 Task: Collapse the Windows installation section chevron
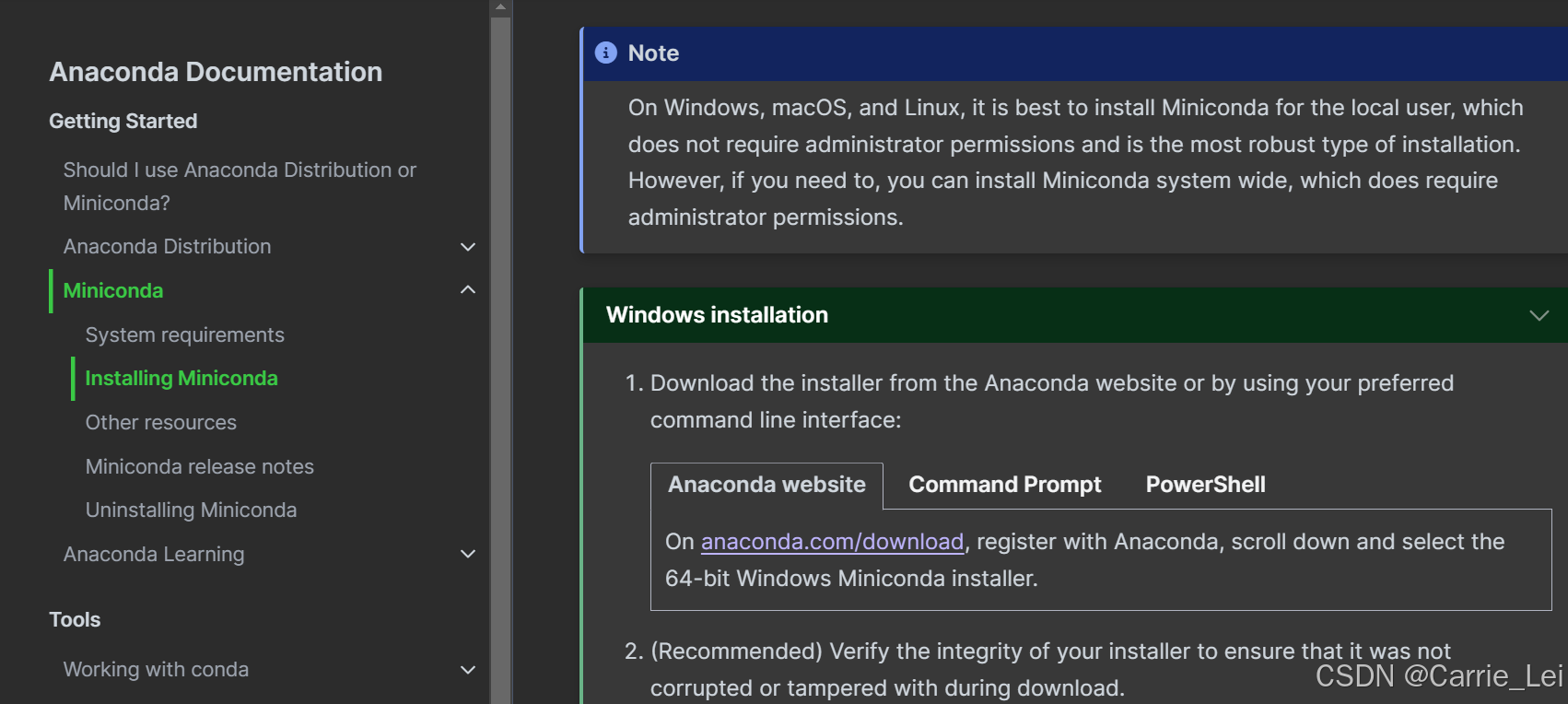click(1539, 315)
